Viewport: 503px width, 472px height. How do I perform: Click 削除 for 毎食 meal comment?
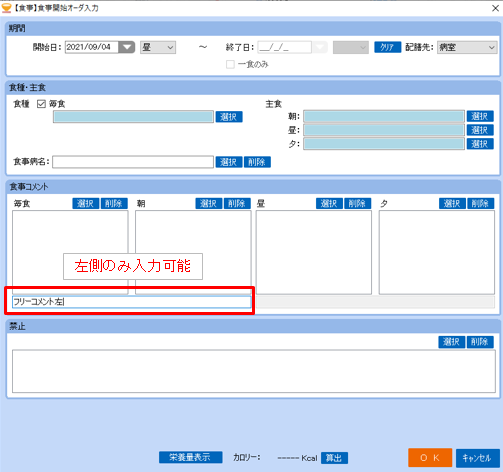[114, 203]
